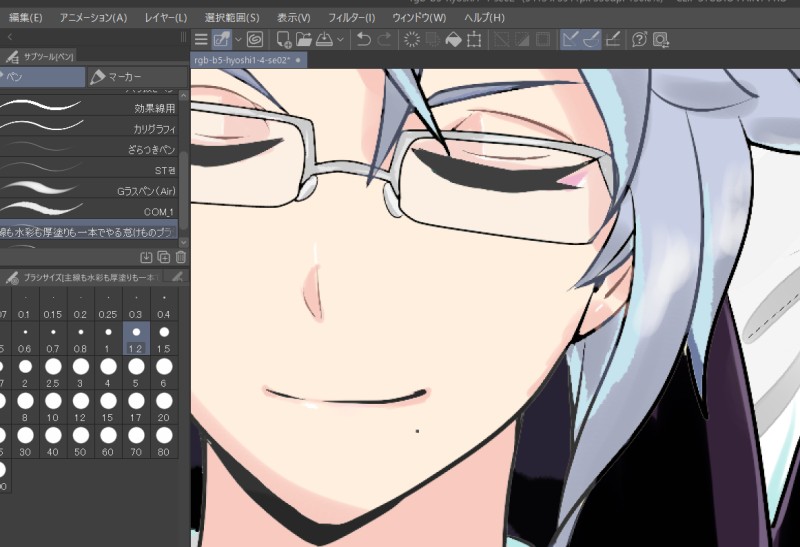800x547 pixels.
Task: Click the tab icon beside ブラシサイズ
Action: (x=177, y=277)
